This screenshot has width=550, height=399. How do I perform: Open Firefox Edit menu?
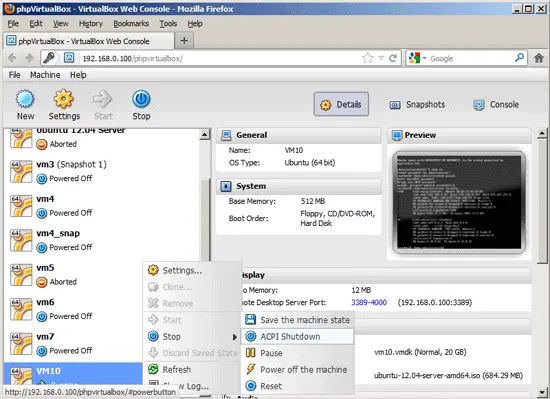36,23
